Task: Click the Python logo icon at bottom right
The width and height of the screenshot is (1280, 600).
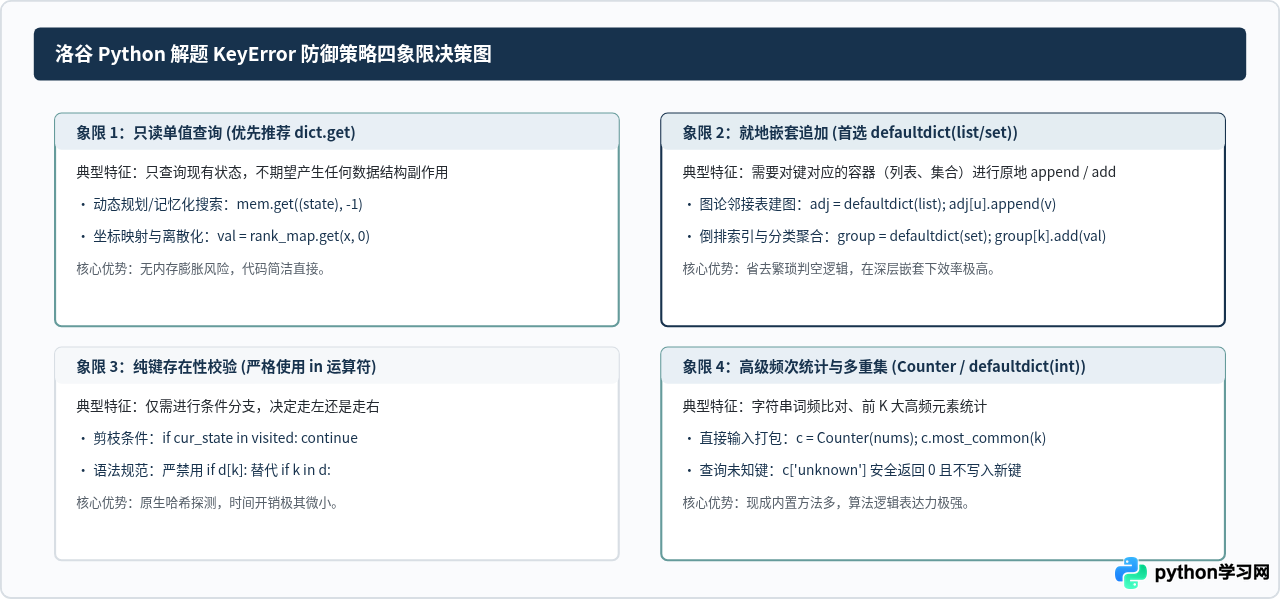Action: pos(1131,573)
